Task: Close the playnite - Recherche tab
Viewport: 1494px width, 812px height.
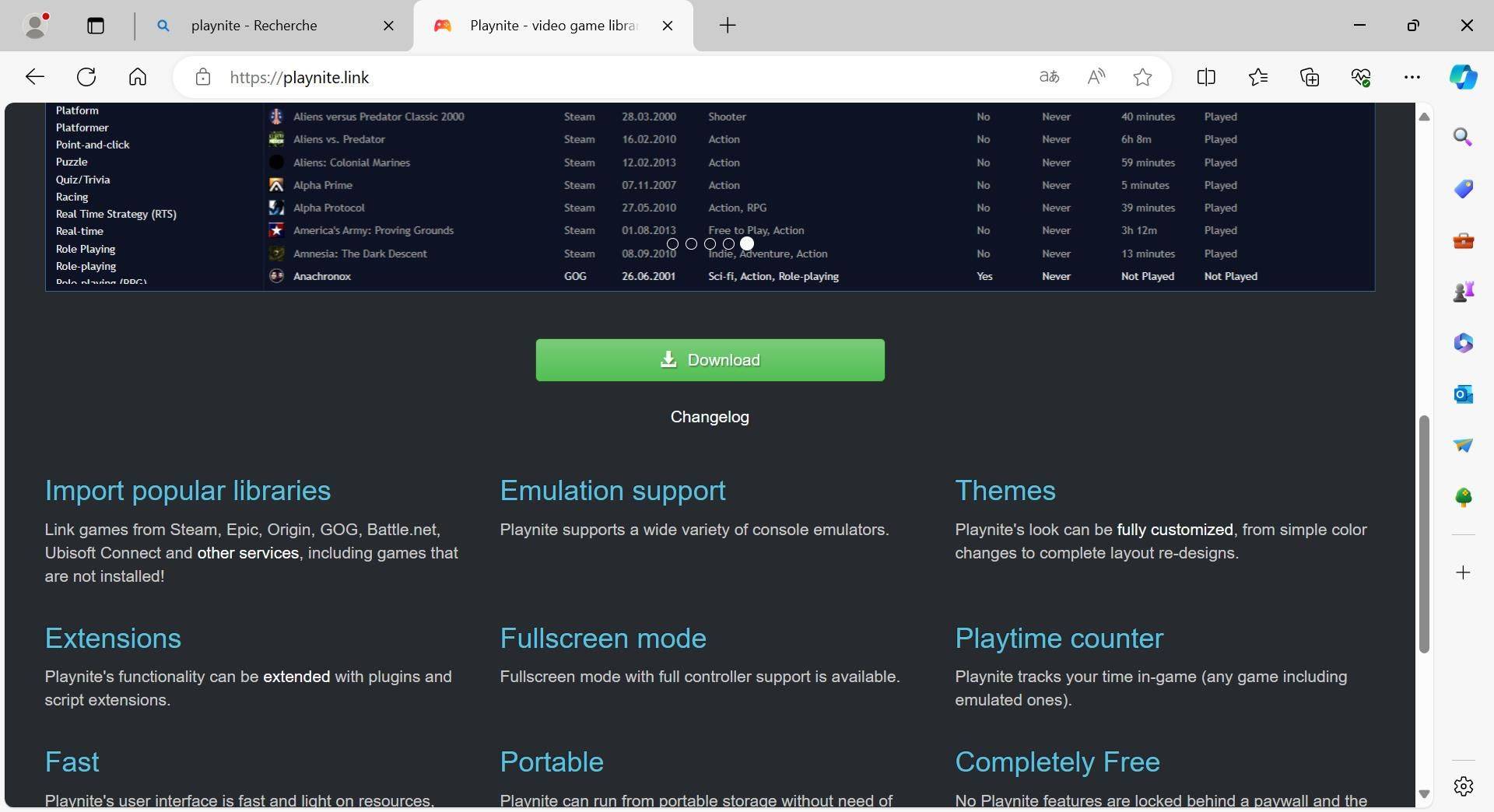Action: 389,26
